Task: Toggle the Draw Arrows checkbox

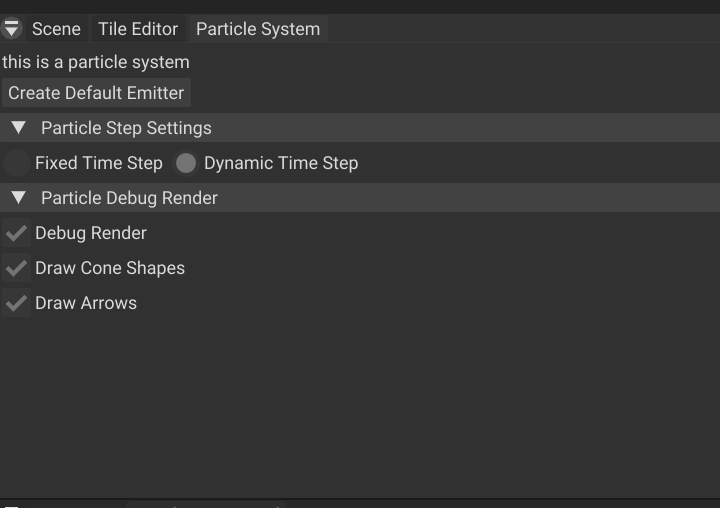Action: point(16,303)
